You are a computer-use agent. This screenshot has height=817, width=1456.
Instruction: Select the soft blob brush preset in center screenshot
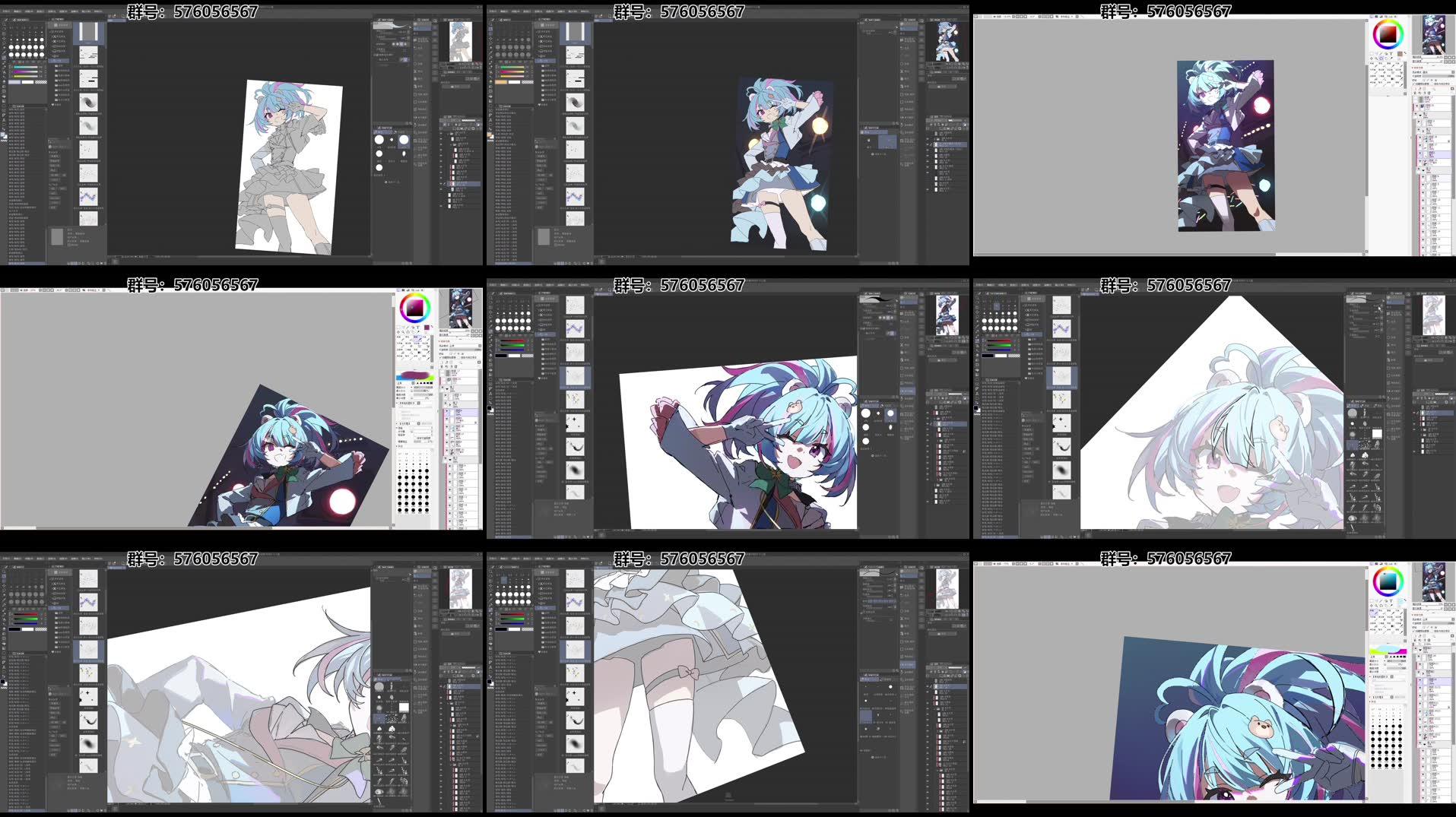(x=576, y=470)
